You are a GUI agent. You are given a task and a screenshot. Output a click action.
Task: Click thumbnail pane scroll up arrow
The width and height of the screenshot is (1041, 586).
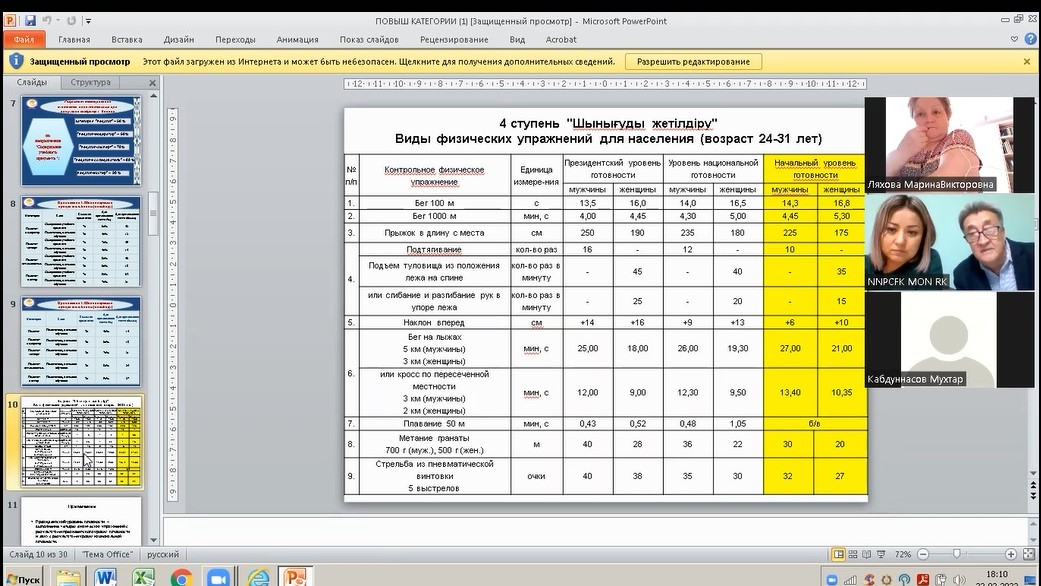click(154, 96)
